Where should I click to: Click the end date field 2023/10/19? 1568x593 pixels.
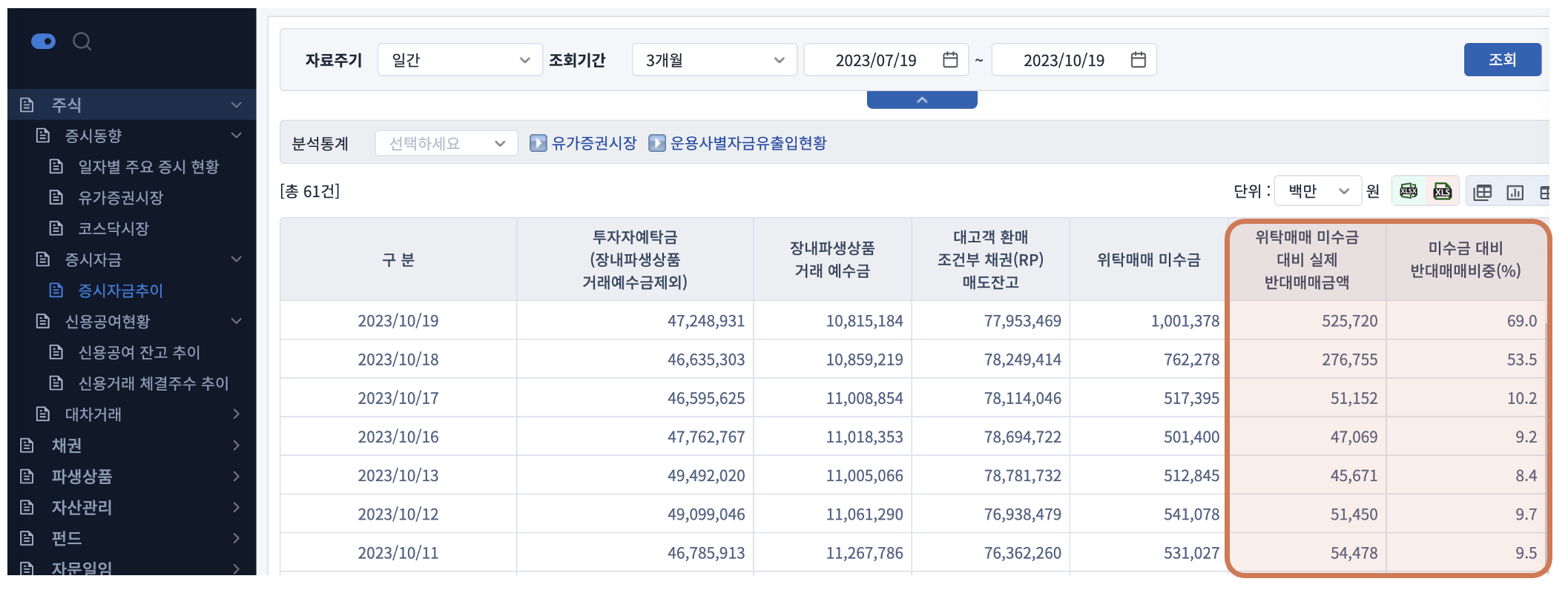click(x=1064, y=60)
